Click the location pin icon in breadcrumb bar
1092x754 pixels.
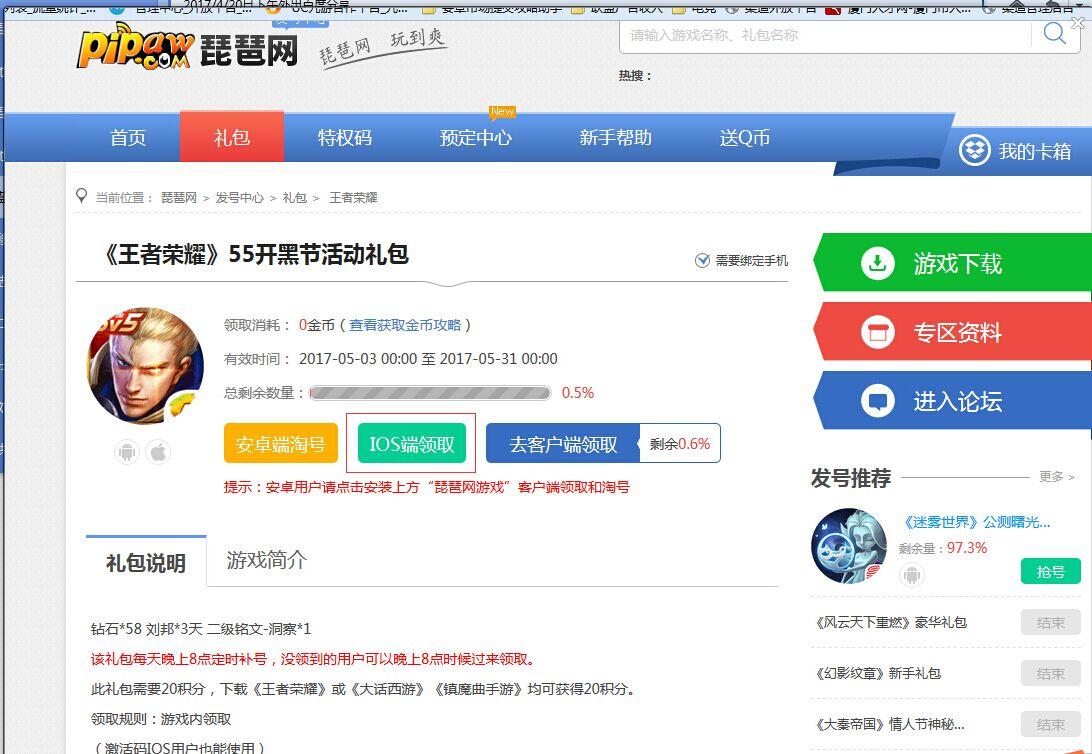[81, 196]
